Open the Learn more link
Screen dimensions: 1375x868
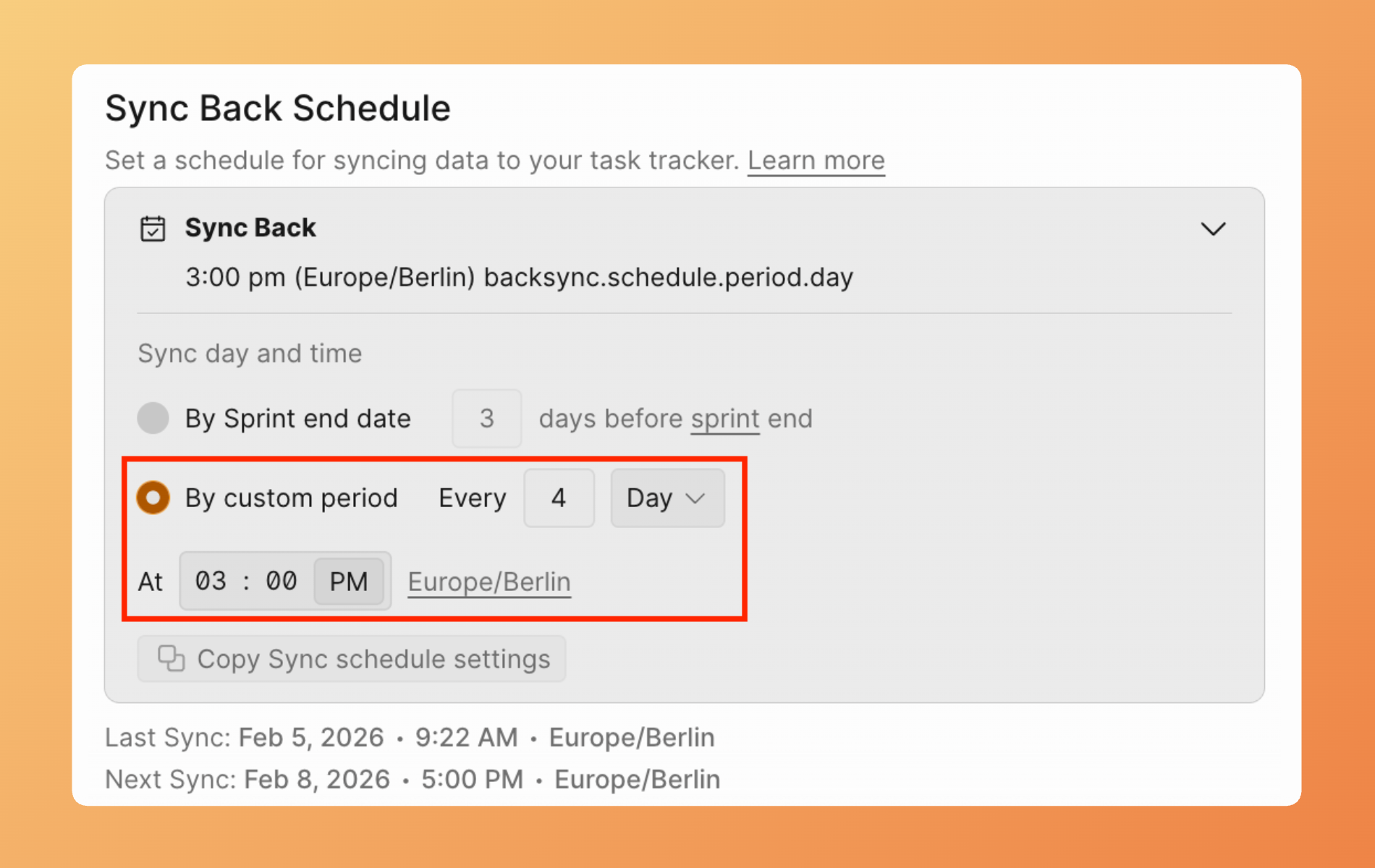point(816,160)
